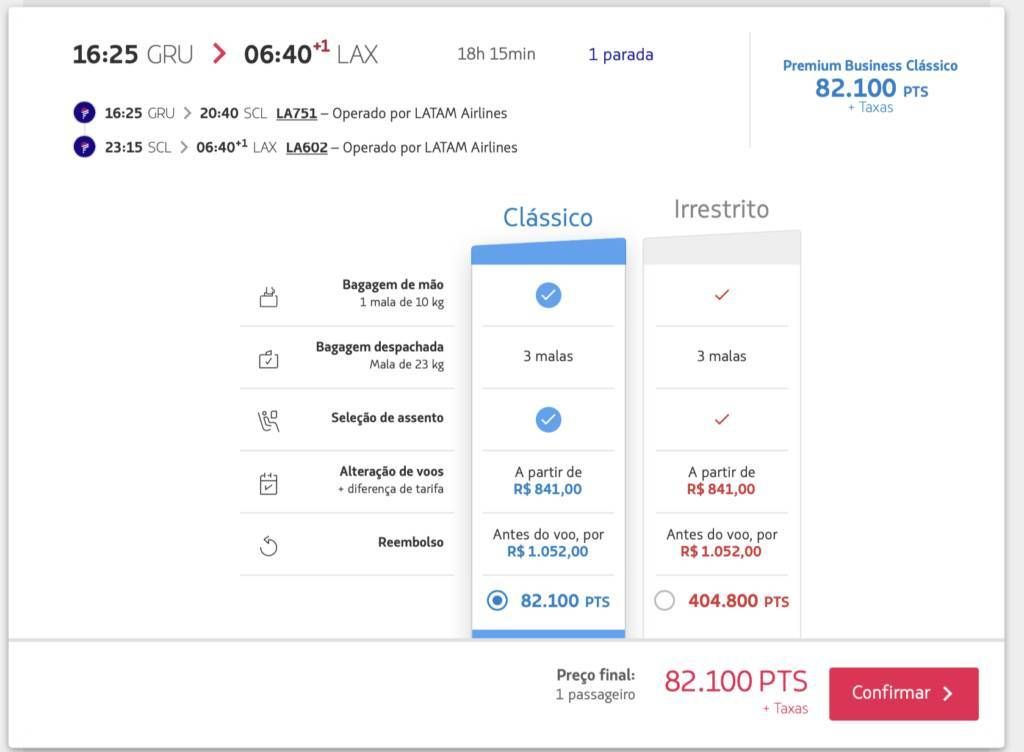Click the seat selection icon
Image resolution: width=1024 pixels, height=752 pixels.
[268, 420]
